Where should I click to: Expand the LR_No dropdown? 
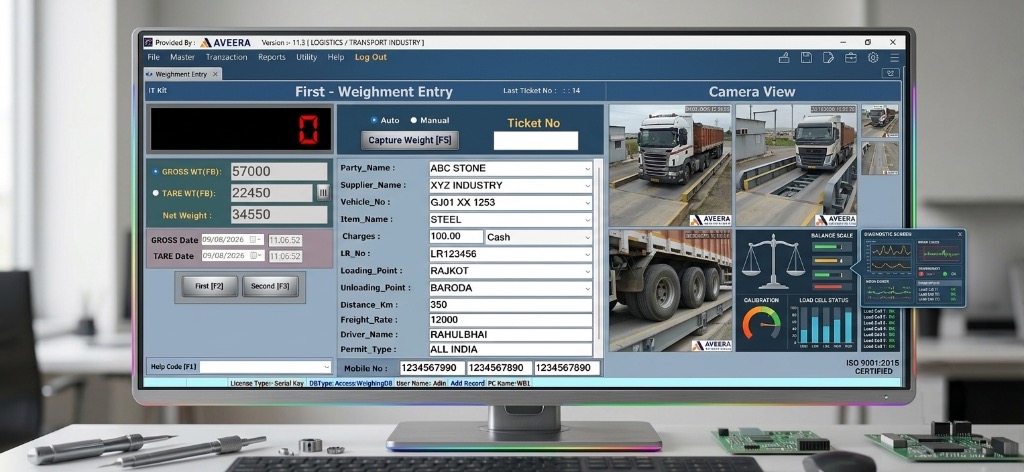click(x=587, y=254)
